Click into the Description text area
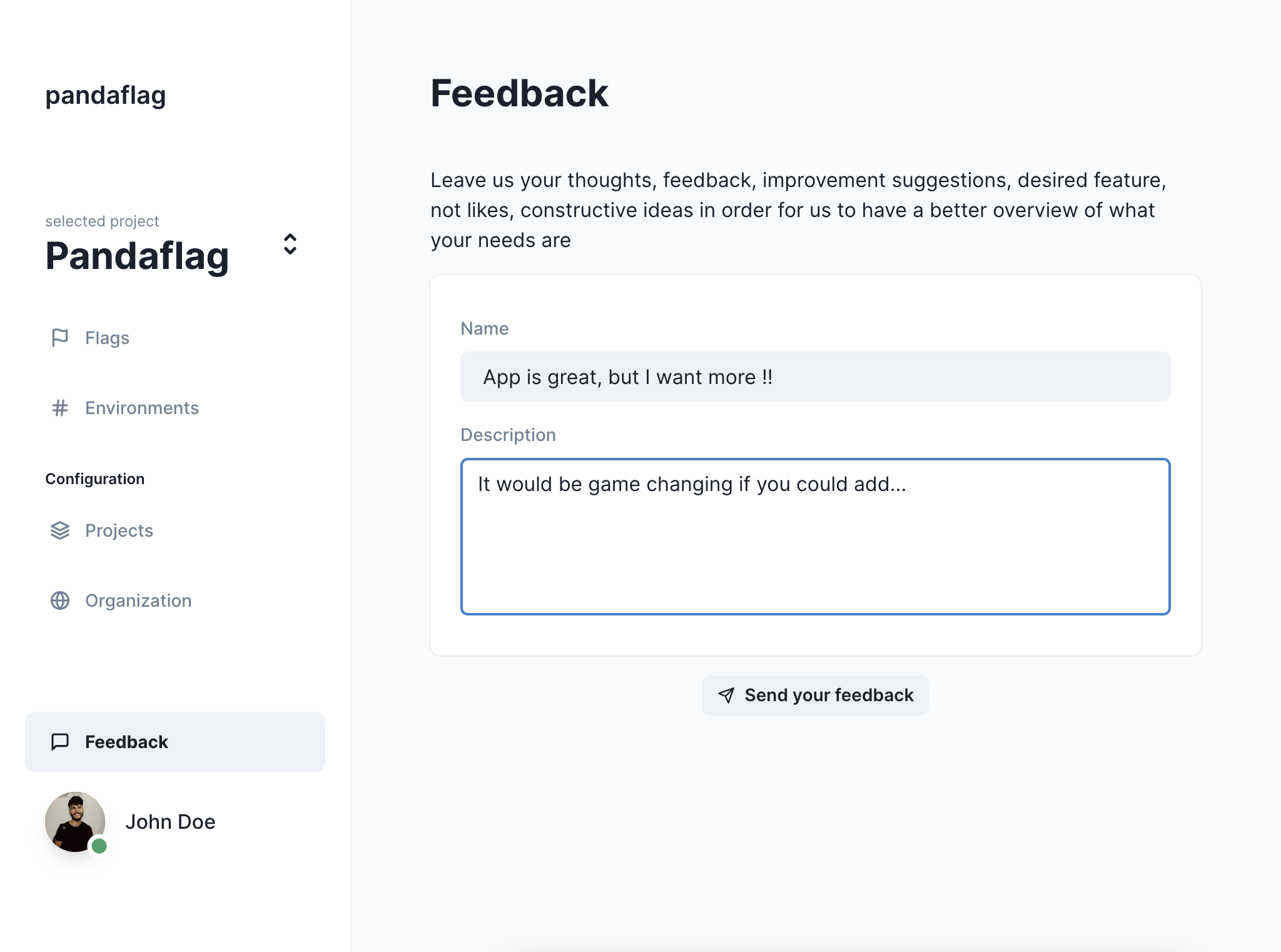This screenshot has height=952, width=1281. (815, 537)
